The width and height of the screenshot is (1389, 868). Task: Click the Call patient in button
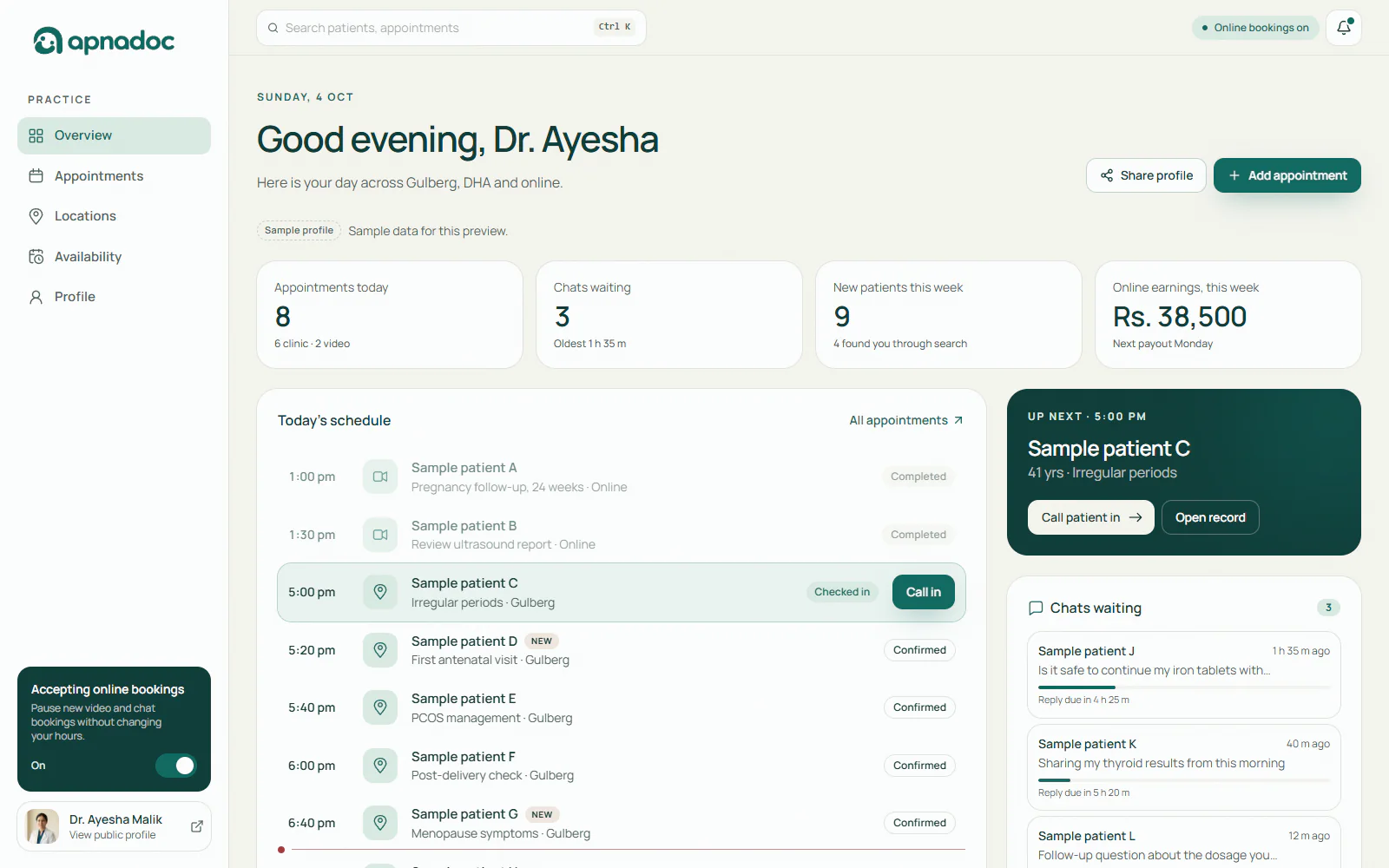(x=1091, y=517)
